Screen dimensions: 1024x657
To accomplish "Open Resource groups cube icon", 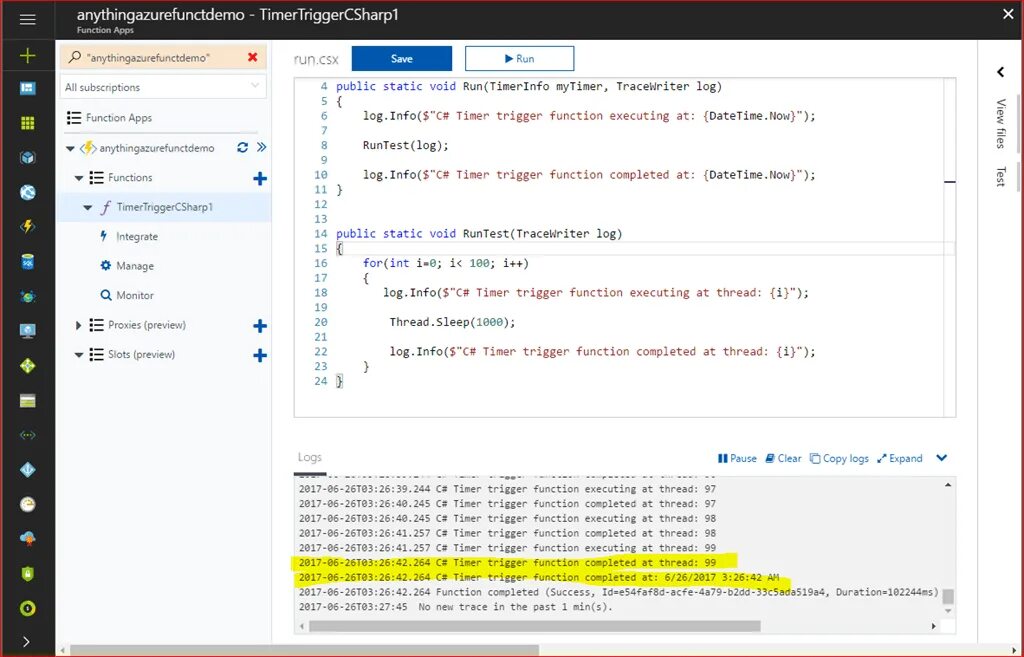I will (27, 157).
